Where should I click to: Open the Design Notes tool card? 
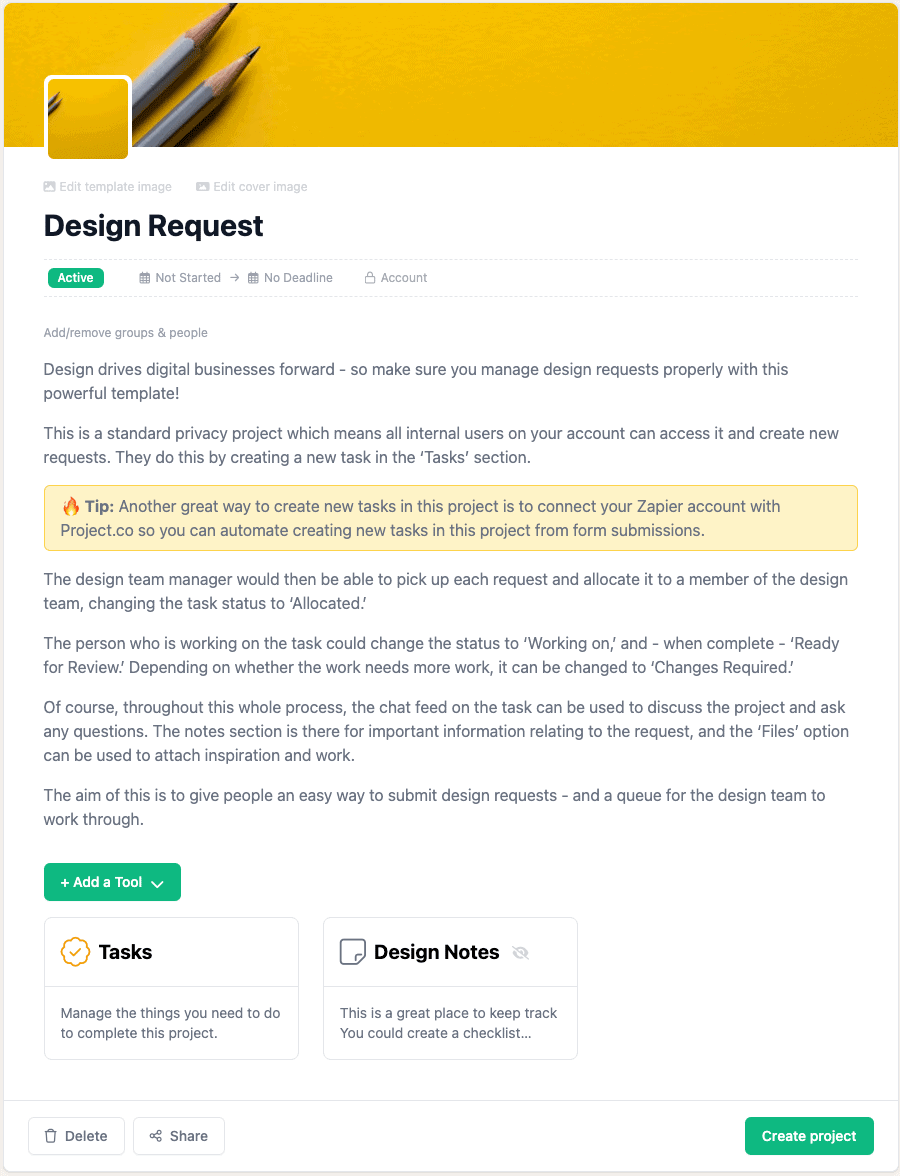tap(450, 988)
